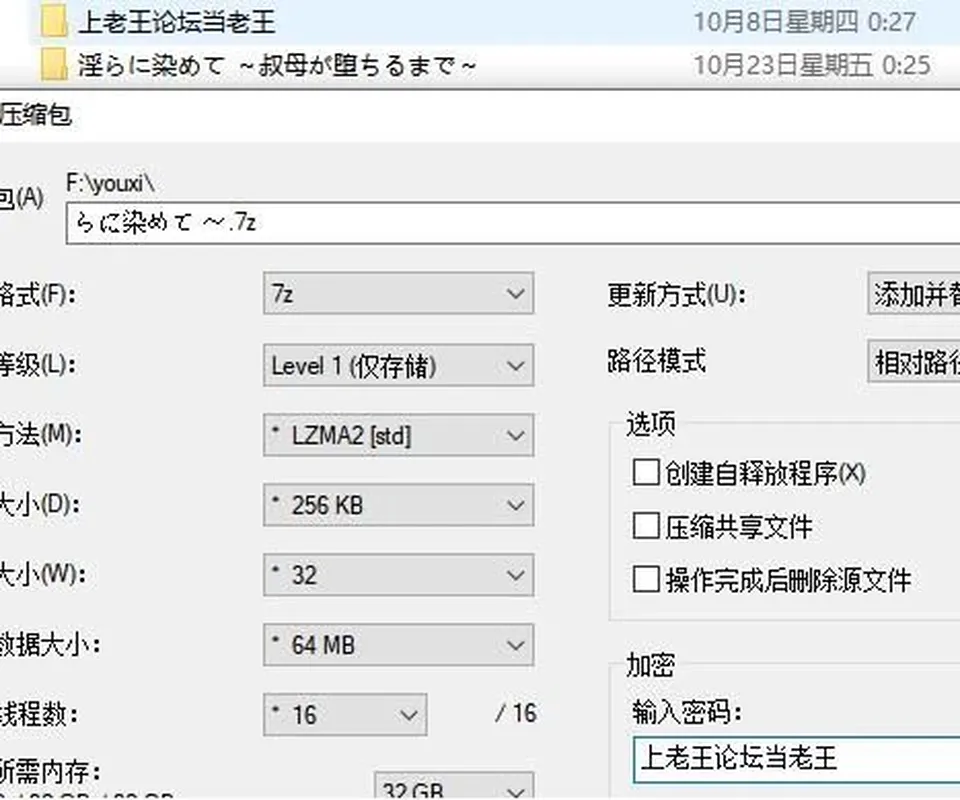Open the thread count 16 dropdown
This screenshot has height=800, width=960.
point(345,714)
